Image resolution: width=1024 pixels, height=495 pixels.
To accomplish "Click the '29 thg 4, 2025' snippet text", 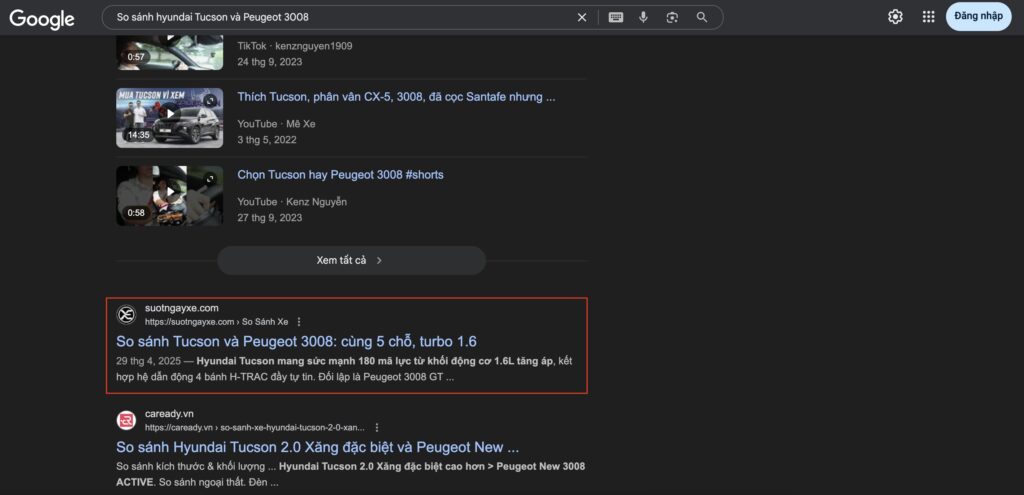I will [x=149, y=361].
